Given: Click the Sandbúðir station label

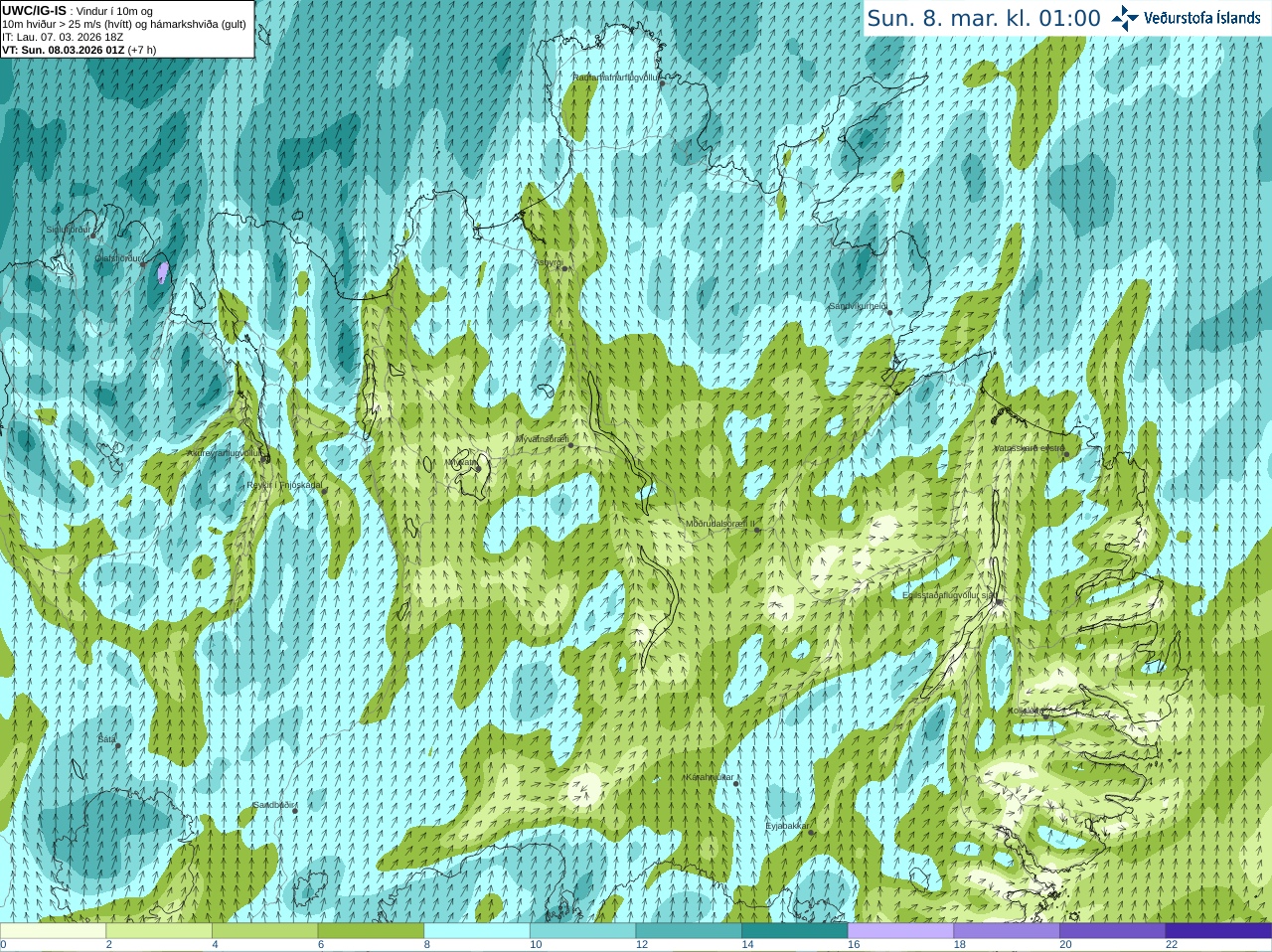Looking at the screenshot, I should 272,805.
